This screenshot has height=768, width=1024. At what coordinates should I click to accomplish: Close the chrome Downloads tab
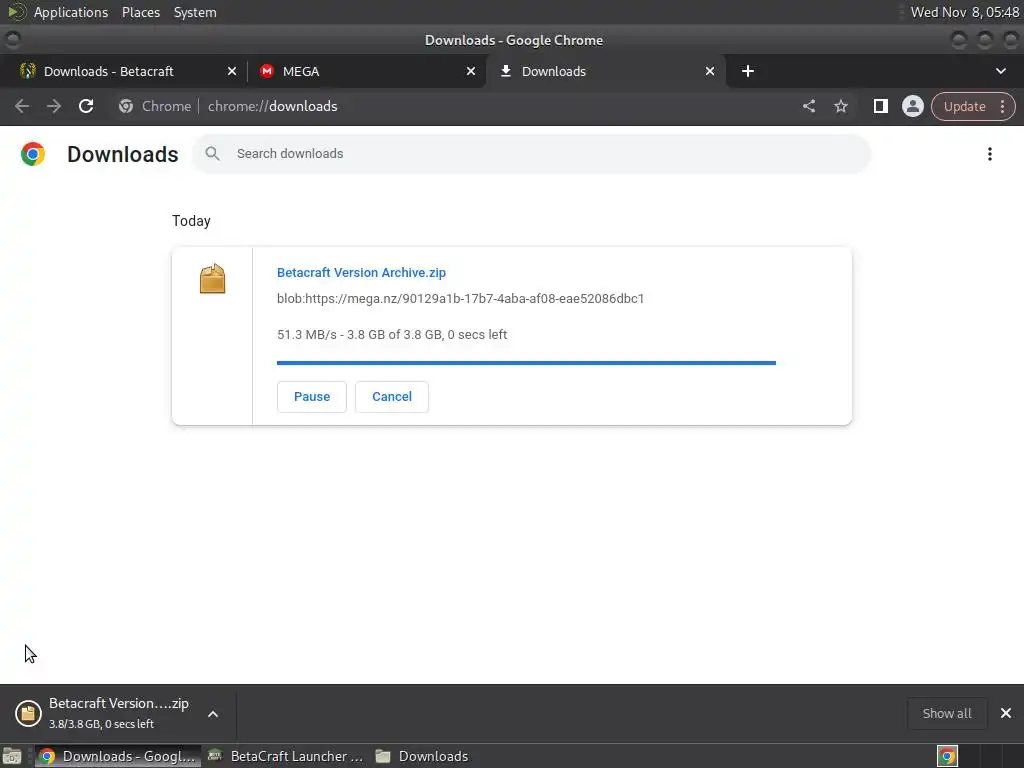[x=710, y=71]
